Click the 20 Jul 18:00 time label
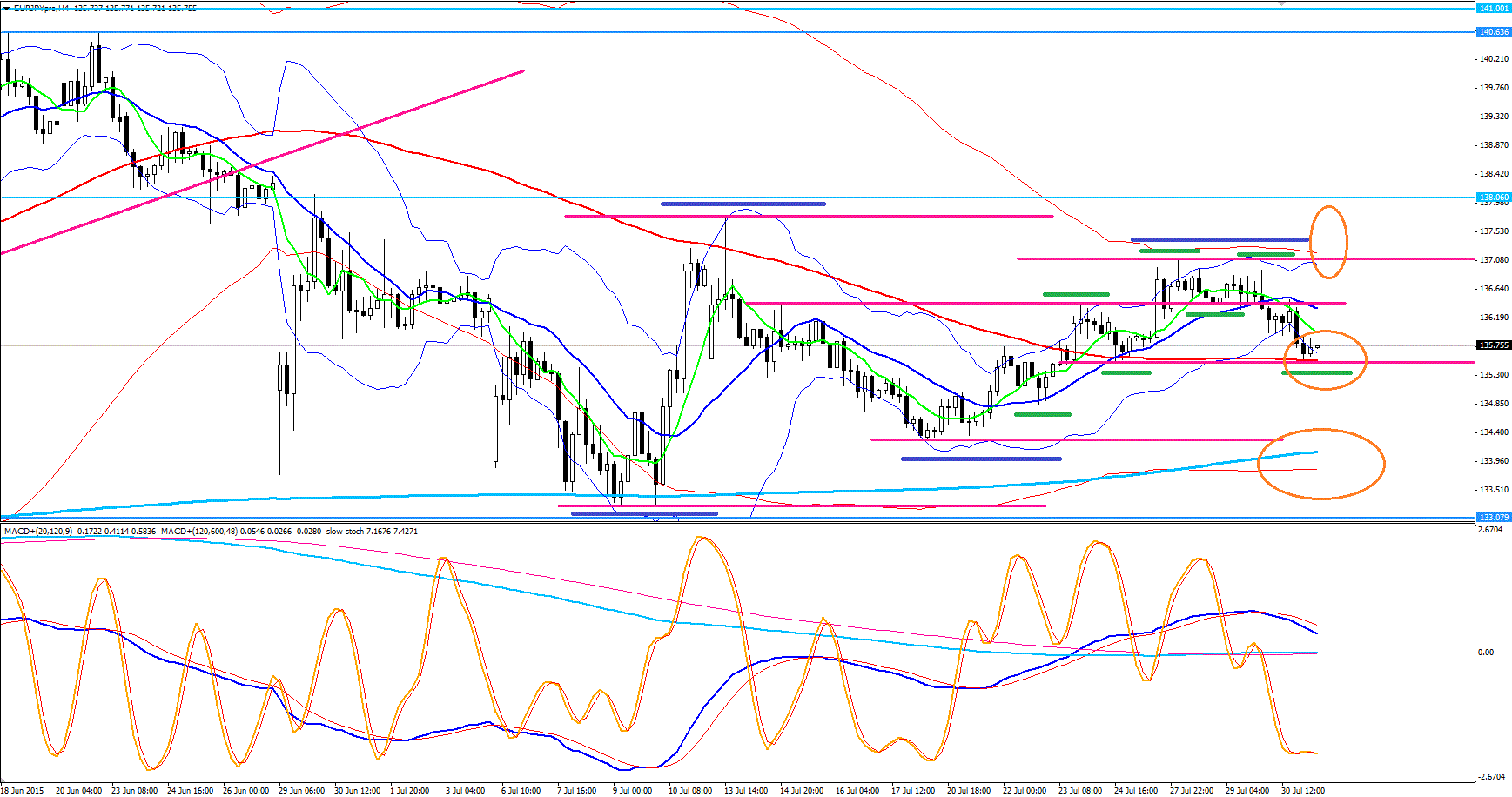Image resolution: width=1512 pixels, height=797 pixels. [970, 791]
